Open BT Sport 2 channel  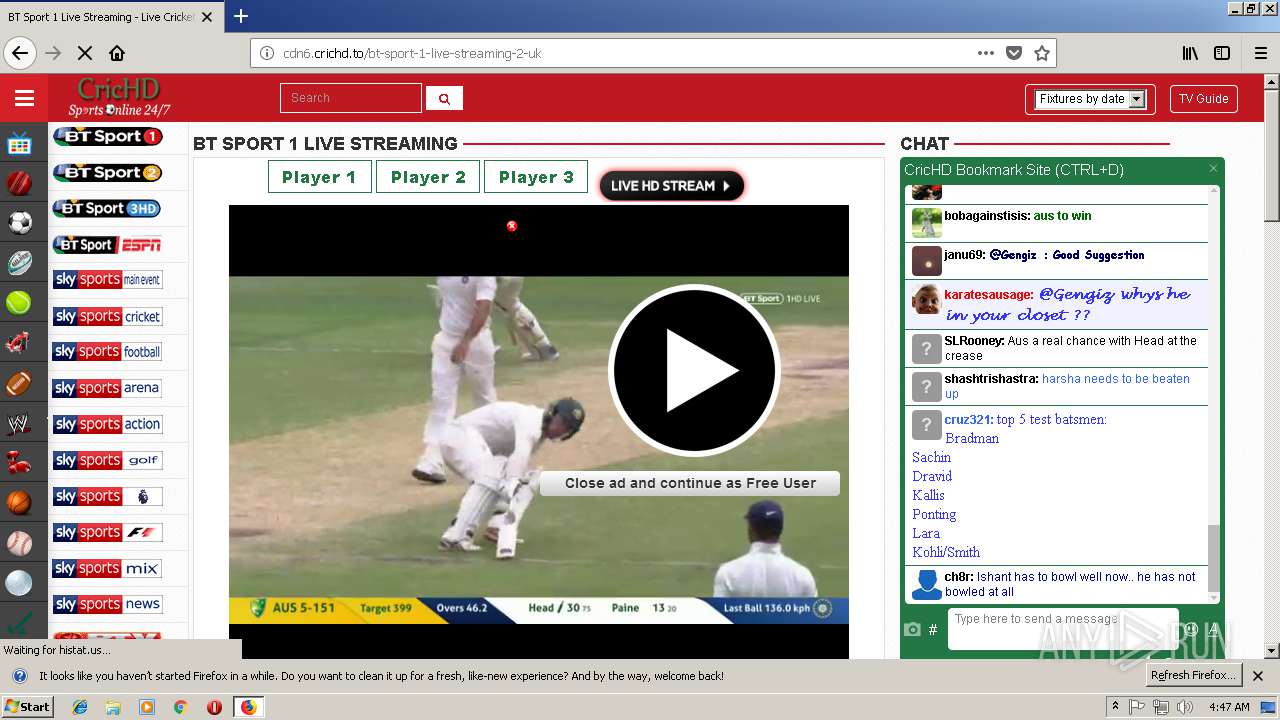pyautogui.click(x=108, y=172)
